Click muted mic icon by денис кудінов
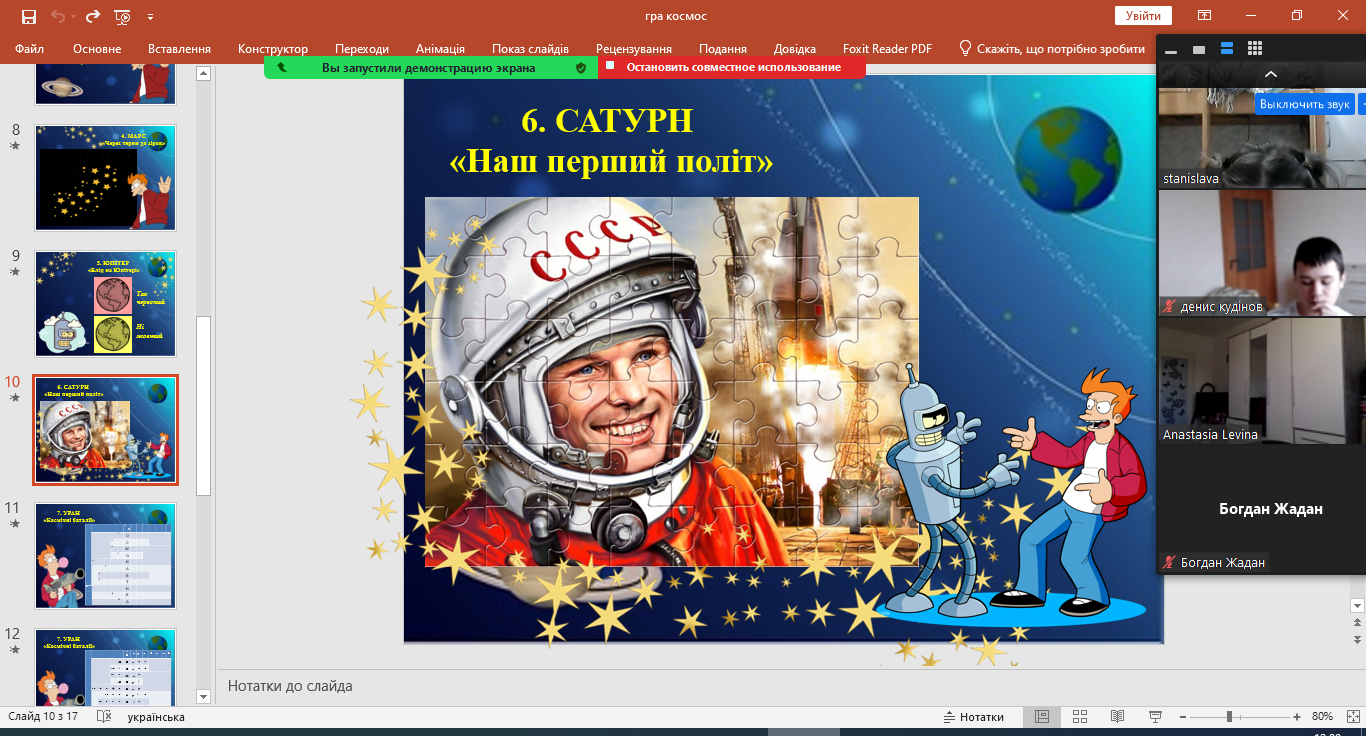Screen dimensions: 1366x736 [1169, 306]
